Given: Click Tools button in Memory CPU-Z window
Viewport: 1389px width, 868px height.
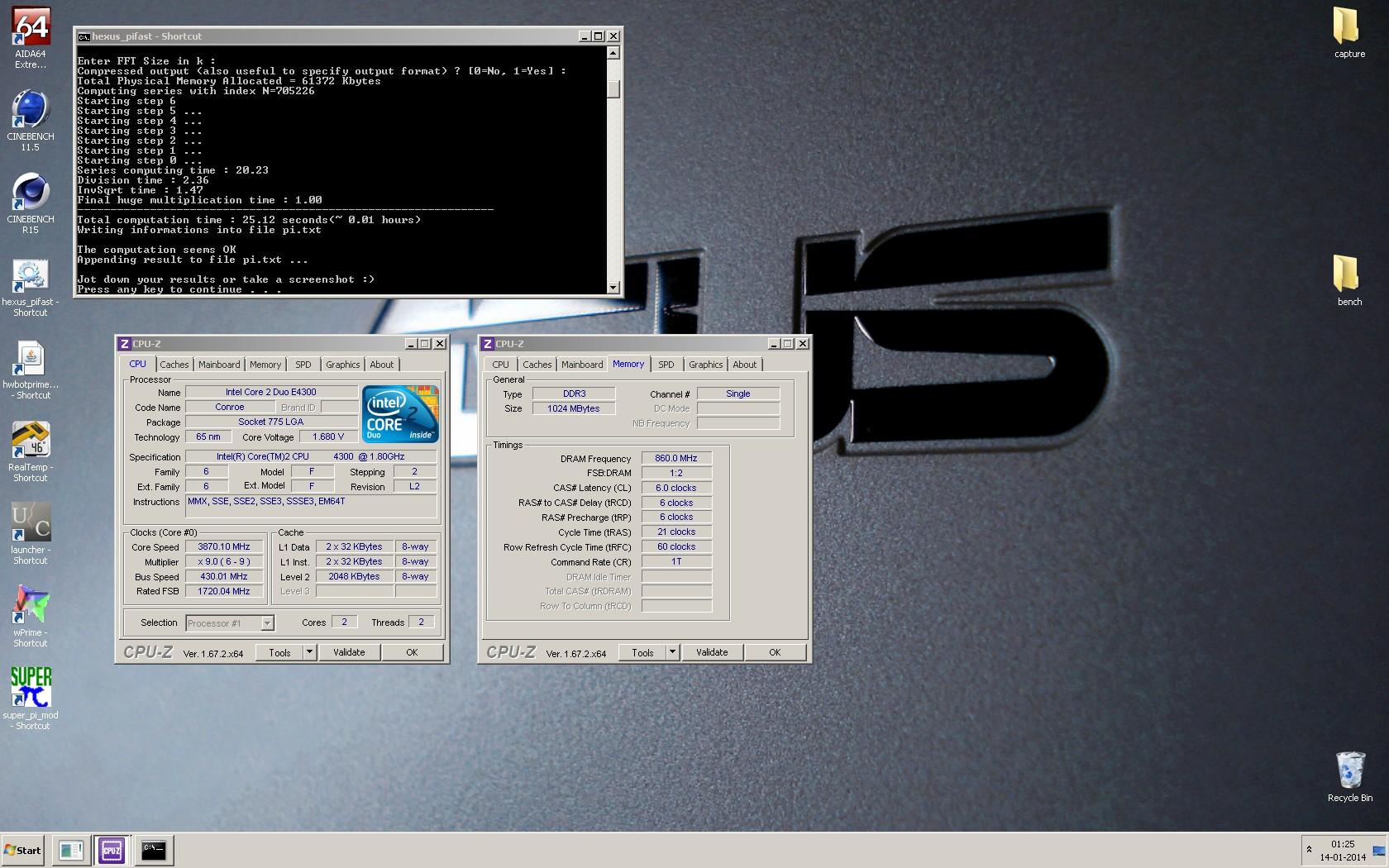Looking at the screenshot, I should click(642, 652).
